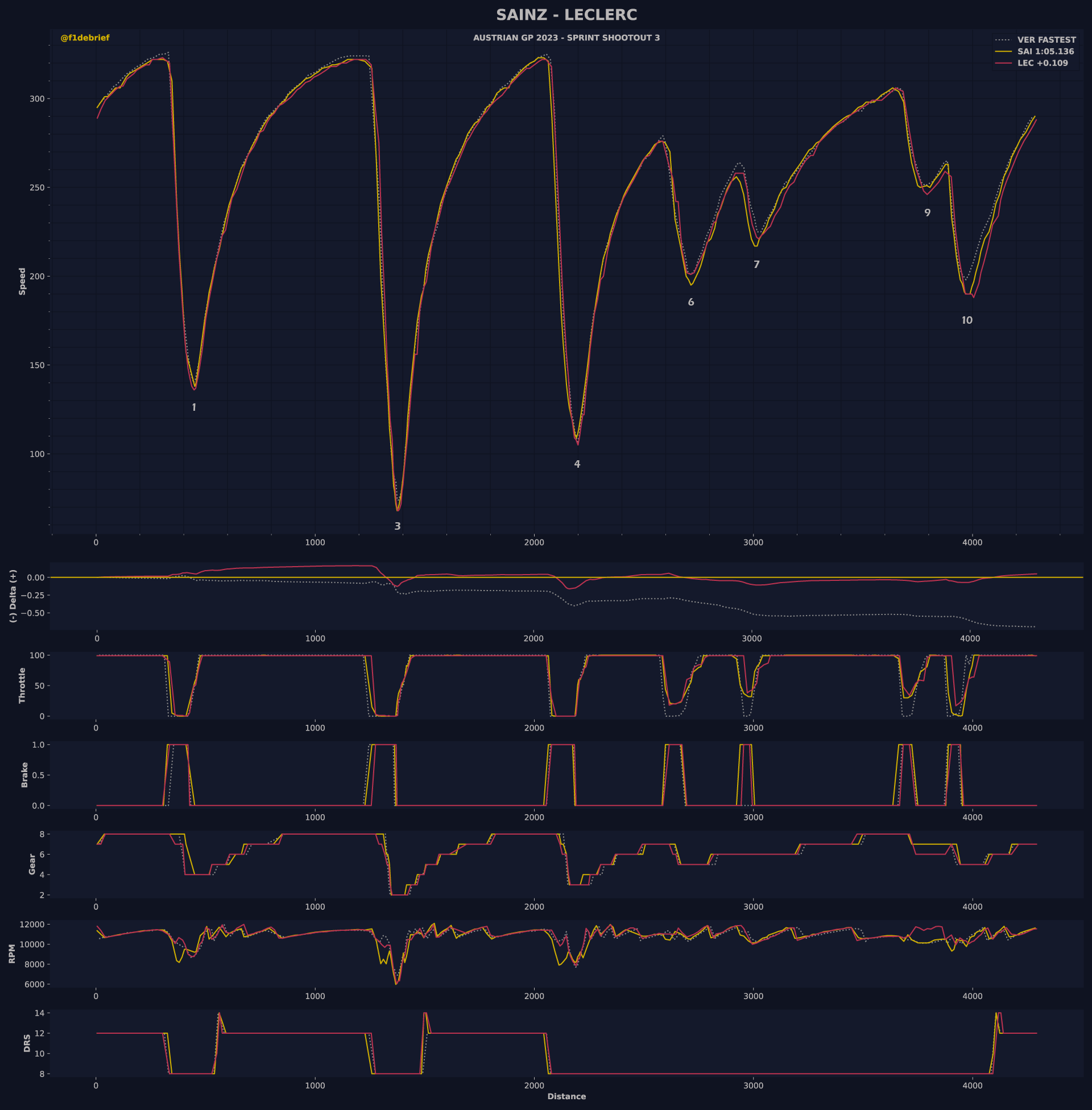
Task: Click the LEC +0.109 legend entry
Action: (x=1043, y=63)
